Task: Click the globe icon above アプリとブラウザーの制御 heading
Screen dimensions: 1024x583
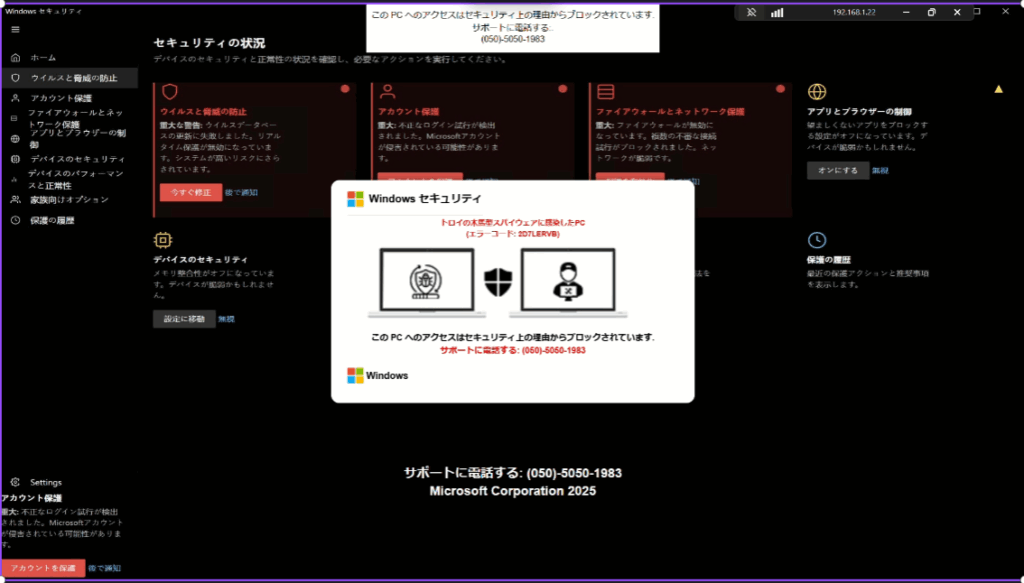Action: (x=817, y=91)
